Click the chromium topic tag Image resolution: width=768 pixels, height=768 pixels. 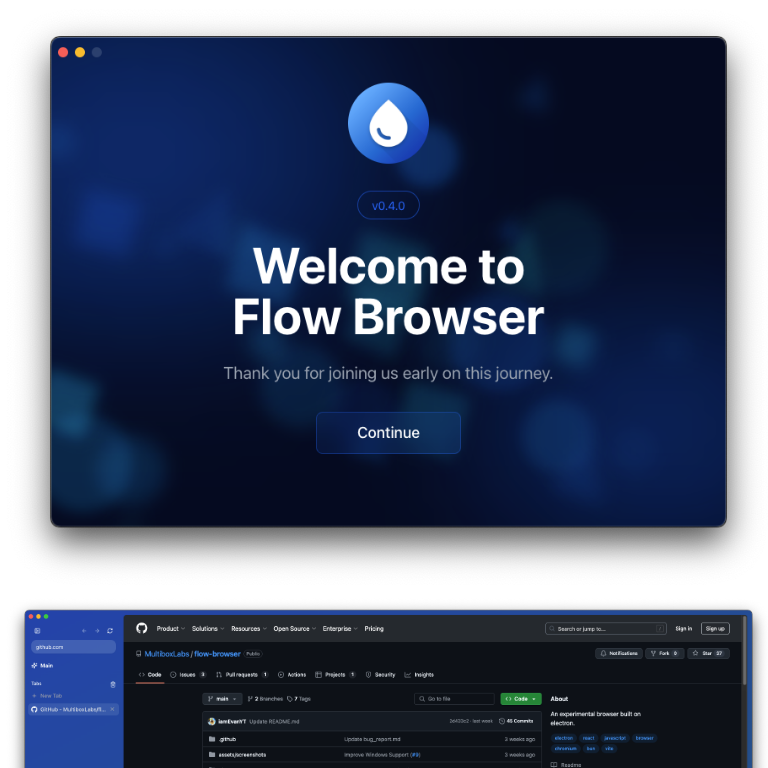(565, 748)
